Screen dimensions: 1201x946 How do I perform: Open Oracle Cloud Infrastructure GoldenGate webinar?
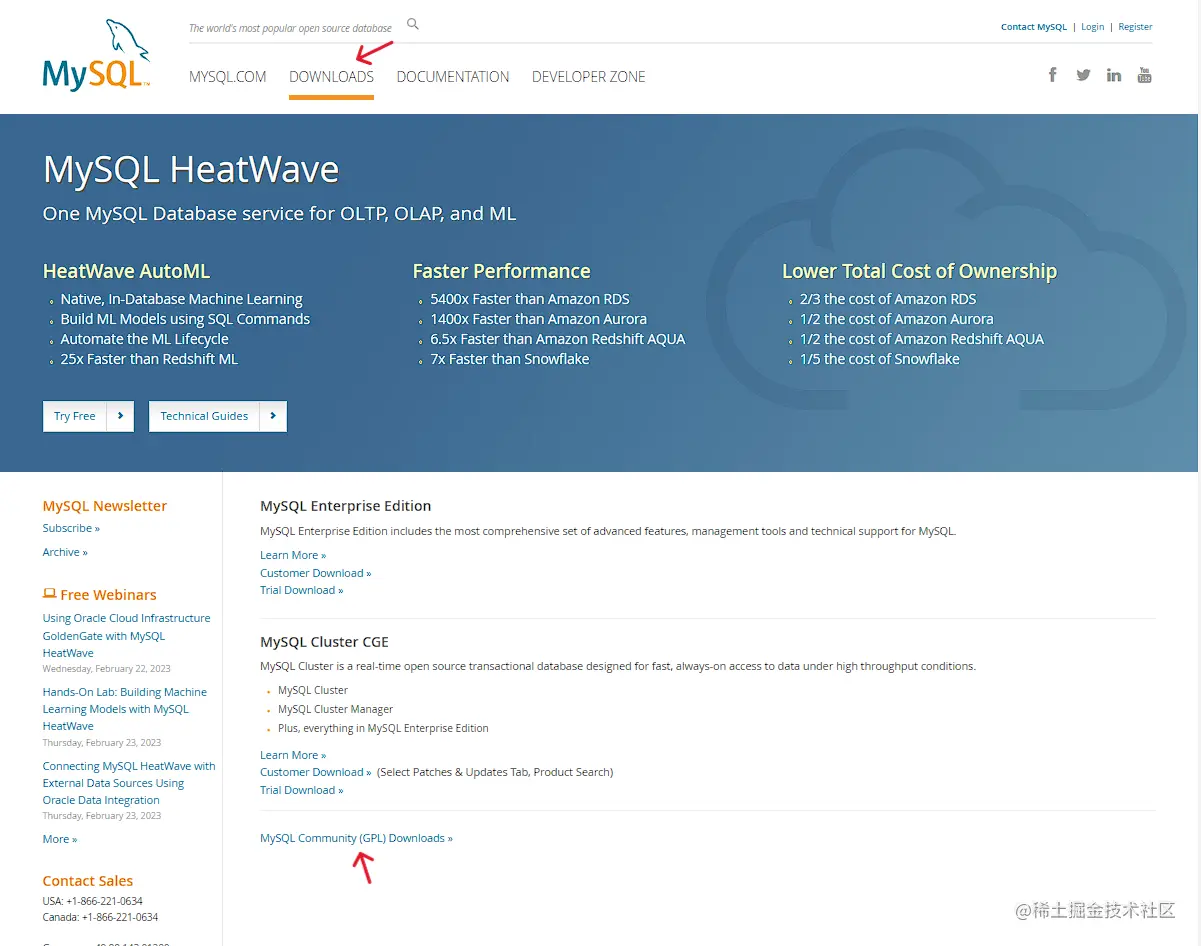pos(127,635)
